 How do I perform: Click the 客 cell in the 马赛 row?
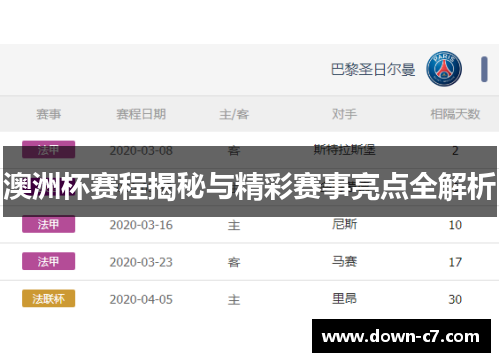(234, 263)
